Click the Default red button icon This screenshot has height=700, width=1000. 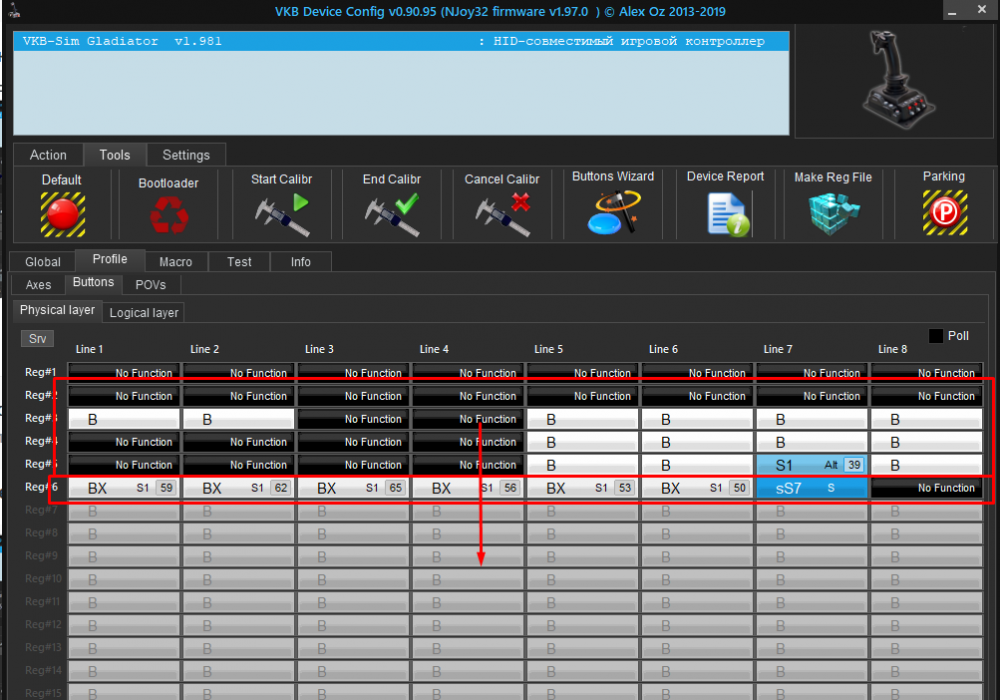click(x=62, y=214)
